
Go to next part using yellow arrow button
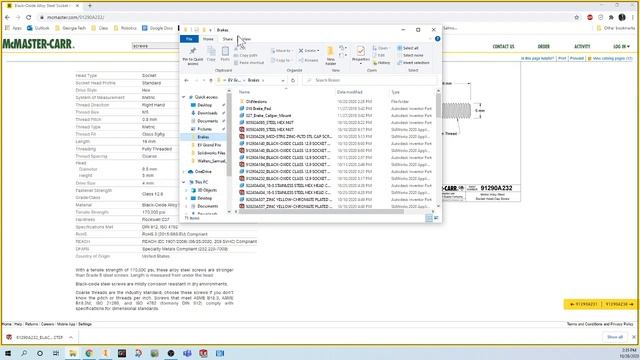click(x=619, y=304)
